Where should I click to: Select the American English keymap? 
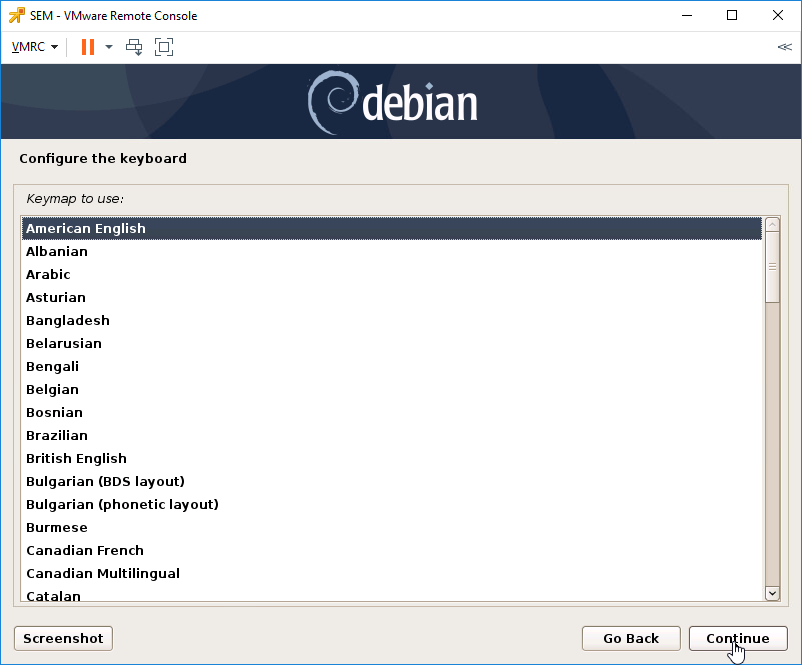pos(392,229)
